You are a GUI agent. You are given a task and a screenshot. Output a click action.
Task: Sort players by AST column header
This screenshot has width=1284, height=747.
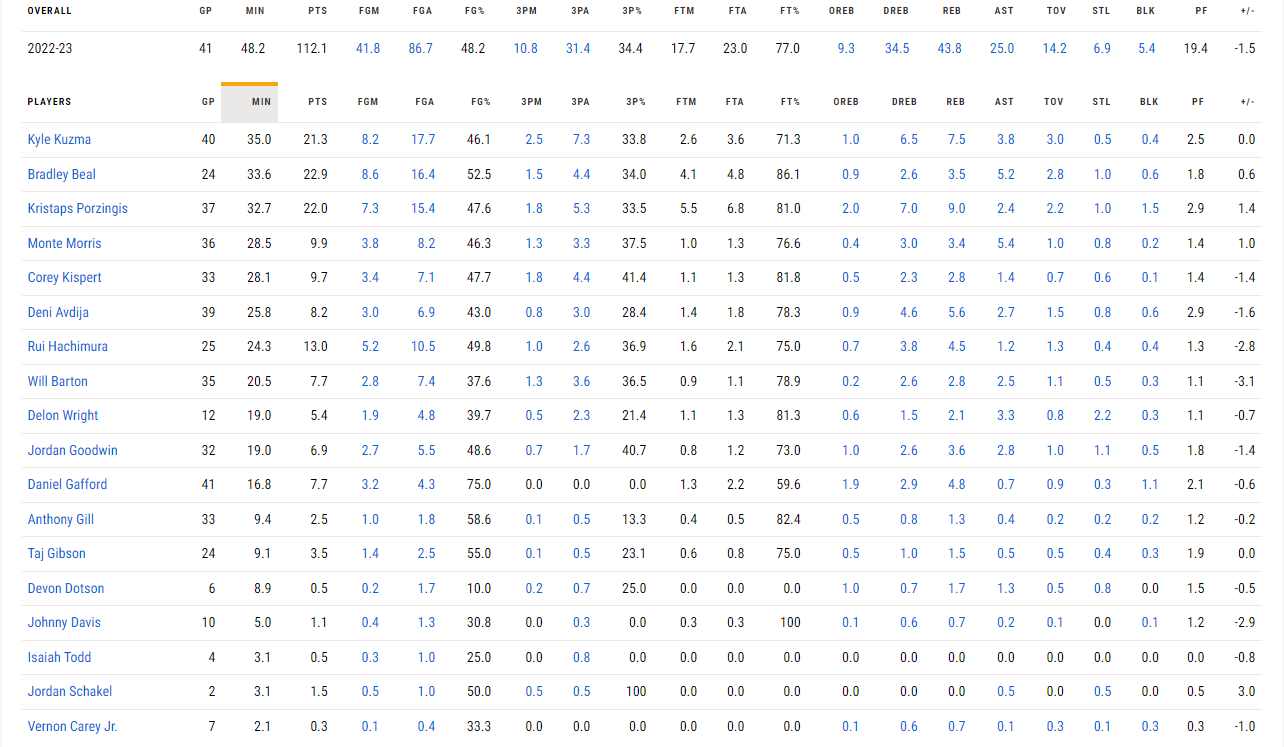coord(1004,102)
